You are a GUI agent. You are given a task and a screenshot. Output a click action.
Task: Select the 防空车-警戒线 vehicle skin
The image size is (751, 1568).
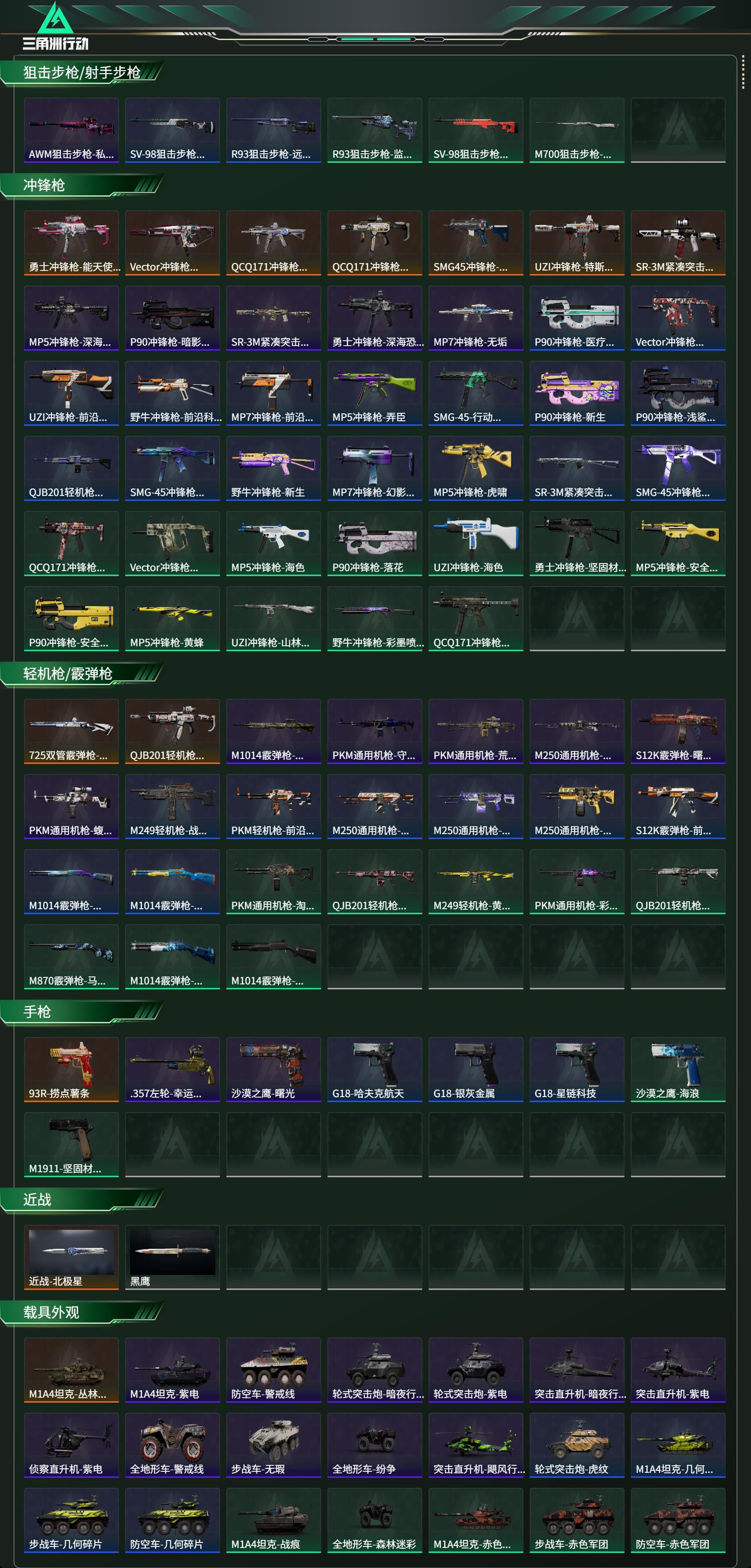click(x=274, y=1370)
